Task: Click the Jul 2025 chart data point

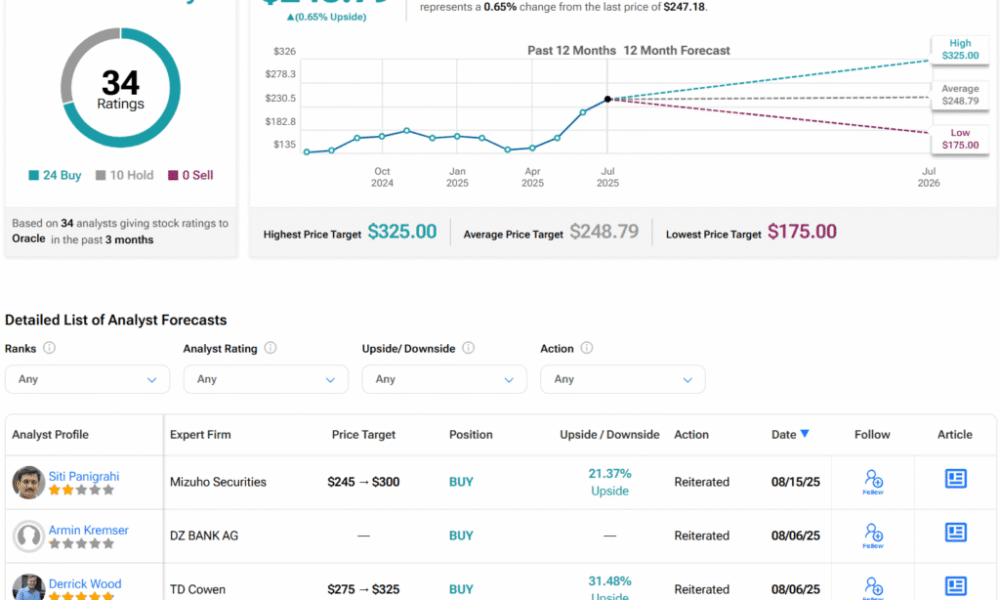Action: point(608,99)
